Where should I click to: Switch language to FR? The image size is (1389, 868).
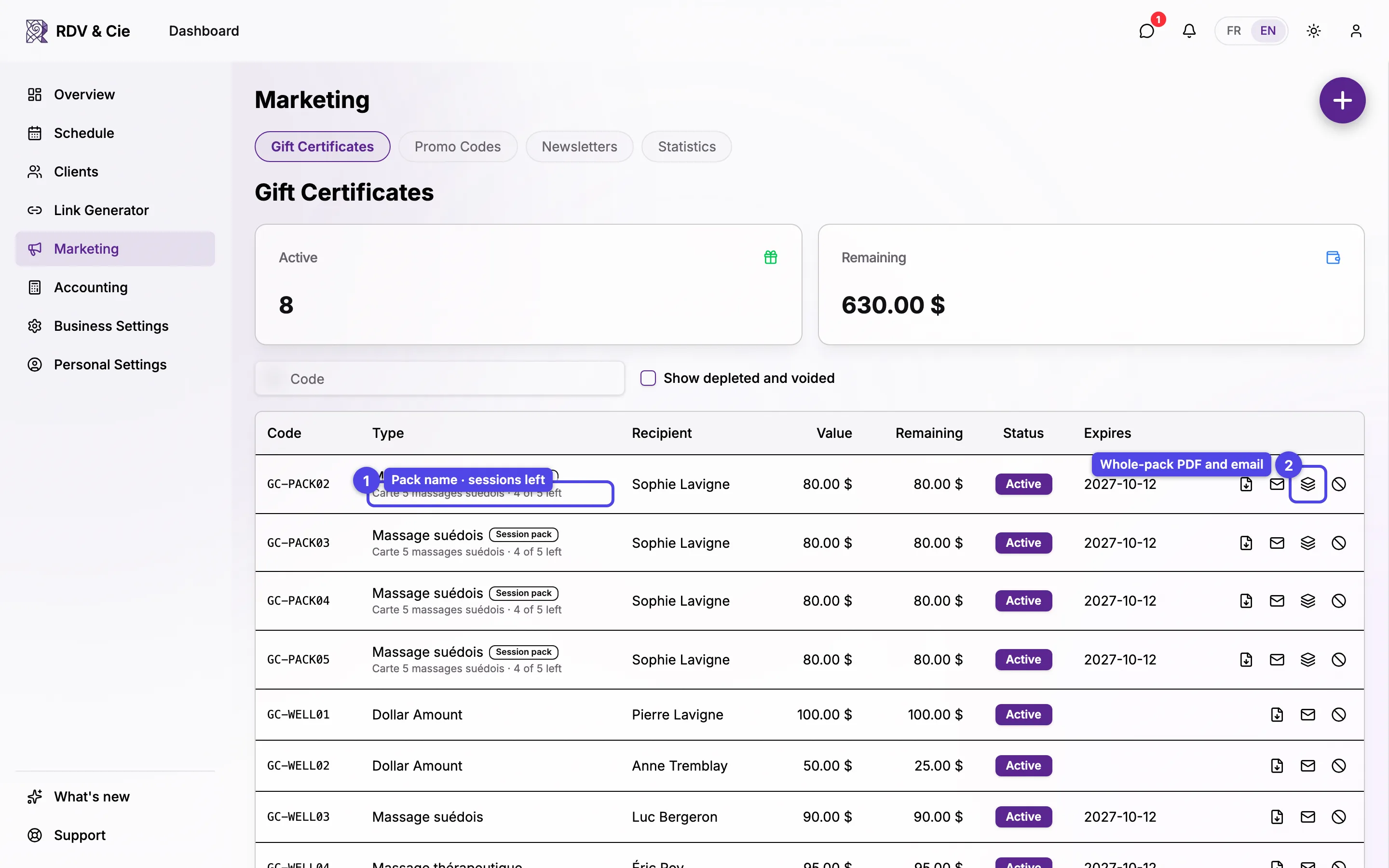[1233, 30]
